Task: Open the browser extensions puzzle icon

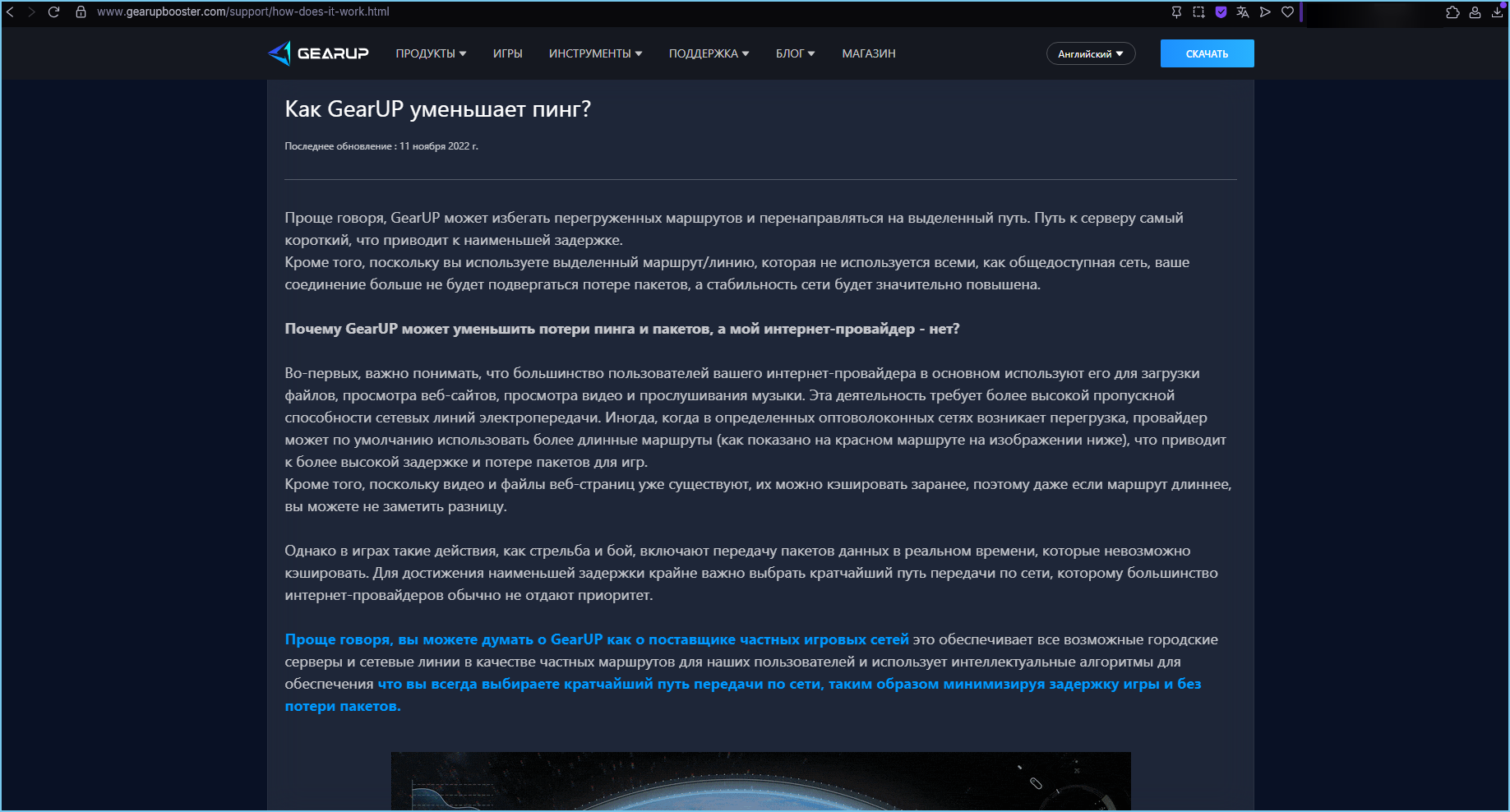Action: [x=1452, y=12]
